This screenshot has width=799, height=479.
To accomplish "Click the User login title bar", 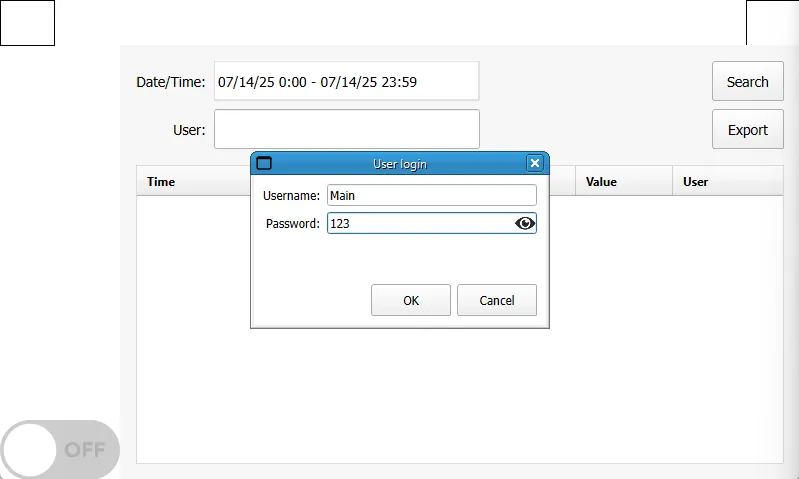I will [400, 163].
